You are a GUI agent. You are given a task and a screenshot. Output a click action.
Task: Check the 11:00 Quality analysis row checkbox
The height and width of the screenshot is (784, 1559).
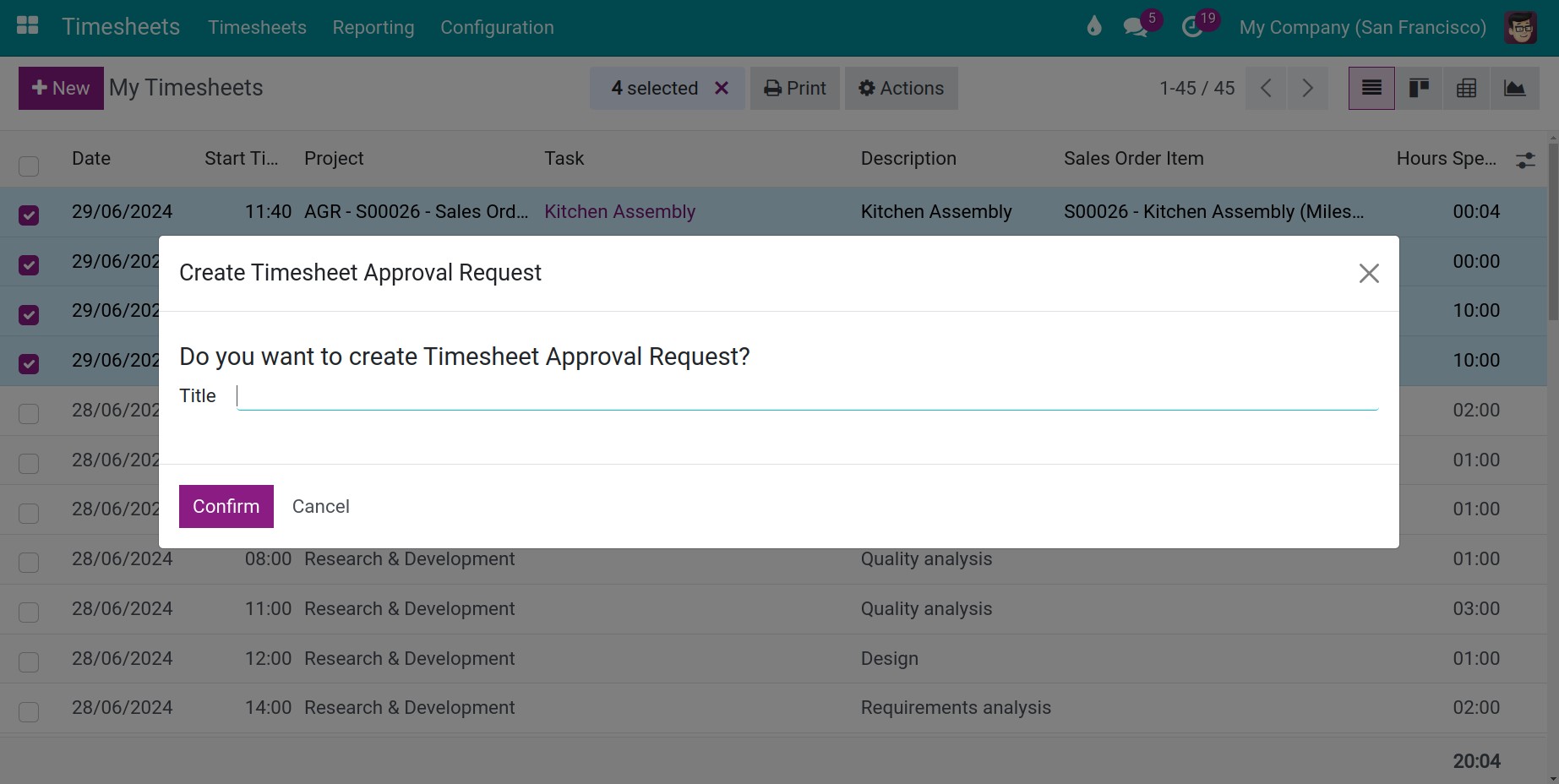pyautogui.click(x=29, y=612)
